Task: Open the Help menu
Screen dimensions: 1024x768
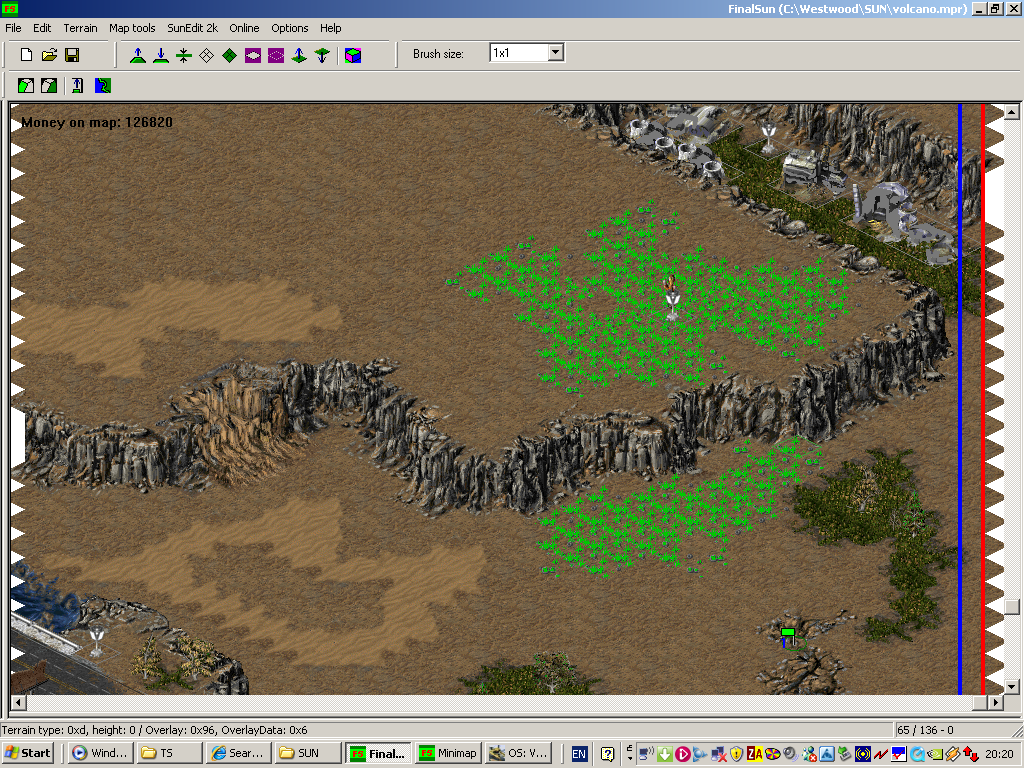Action: [330, 28]
